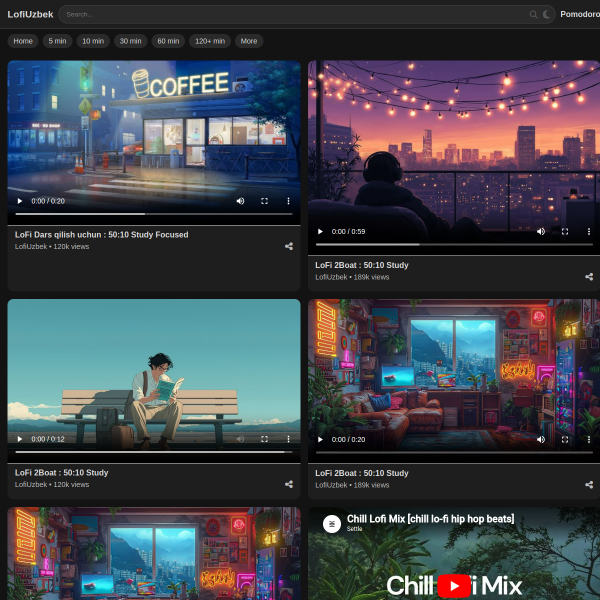Open more options on city rooftop video
This screenshot has height=600, width=600.
589,231
